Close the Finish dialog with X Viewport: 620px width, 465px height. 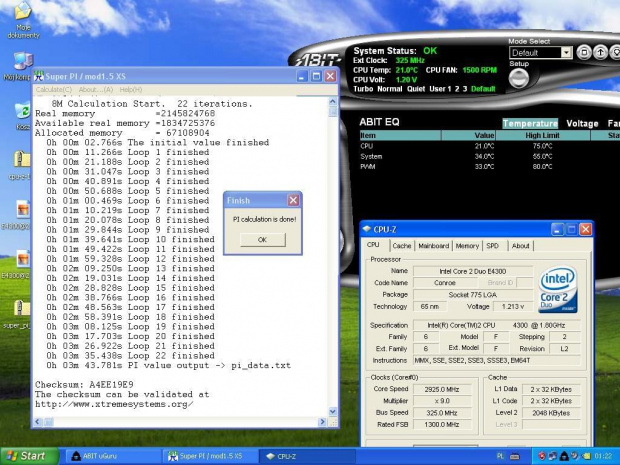point(293,200)
